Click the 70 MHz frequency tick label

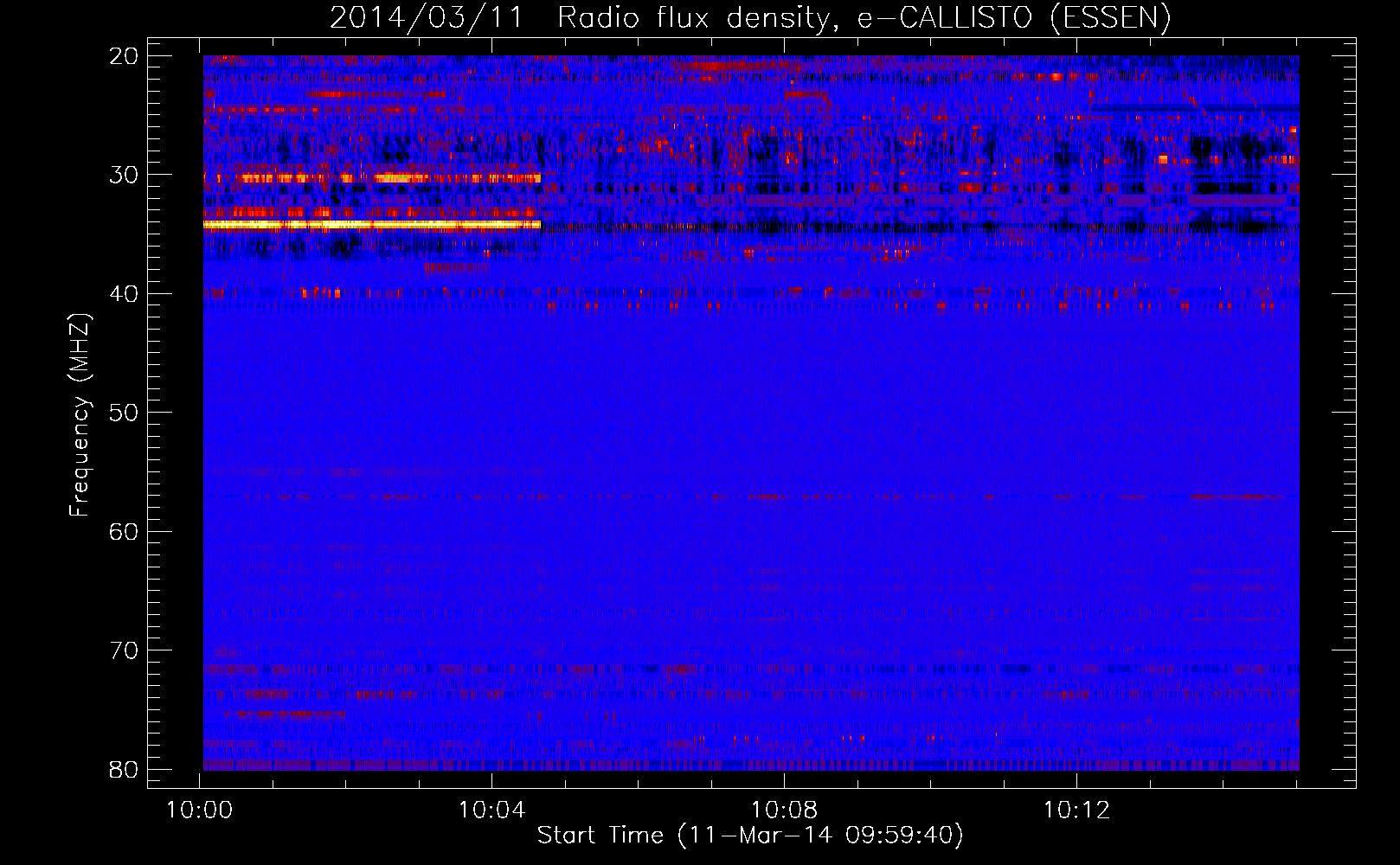[124, 650]
